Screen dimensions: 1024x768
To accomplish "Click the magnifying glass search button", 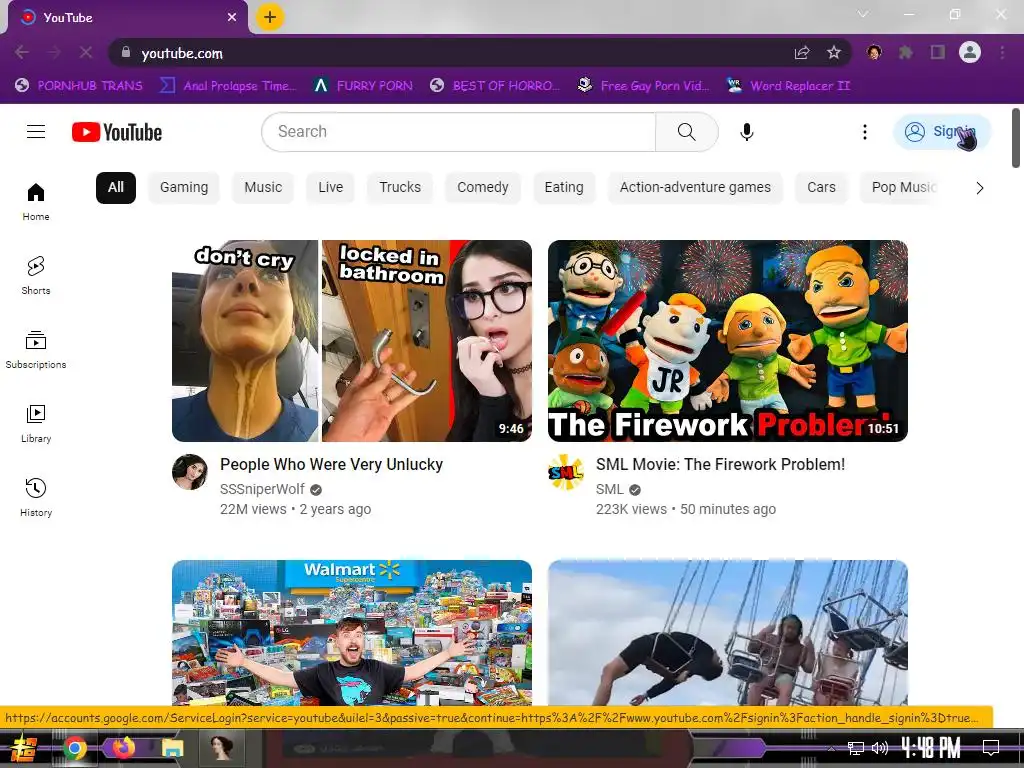I will coord(686,132).
